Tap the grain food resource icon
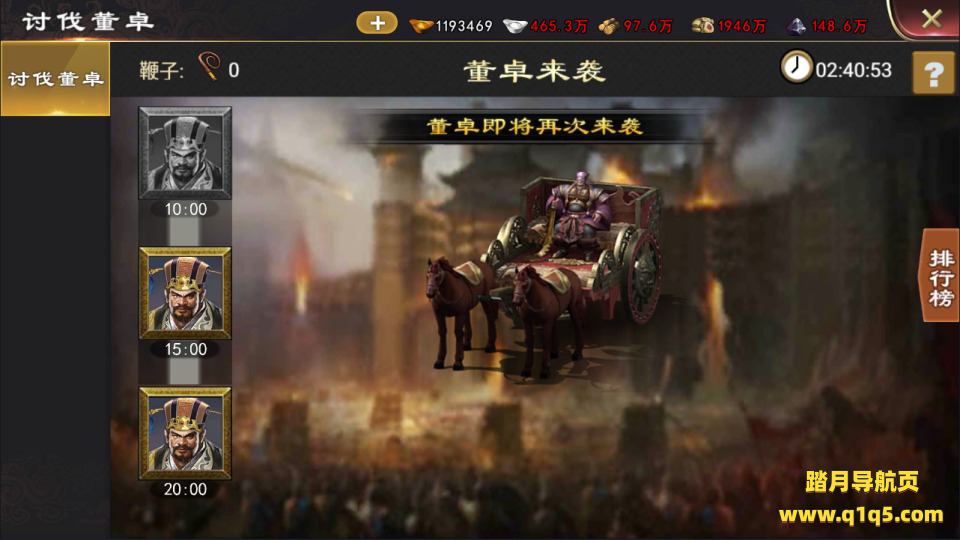 pos(609,26)
